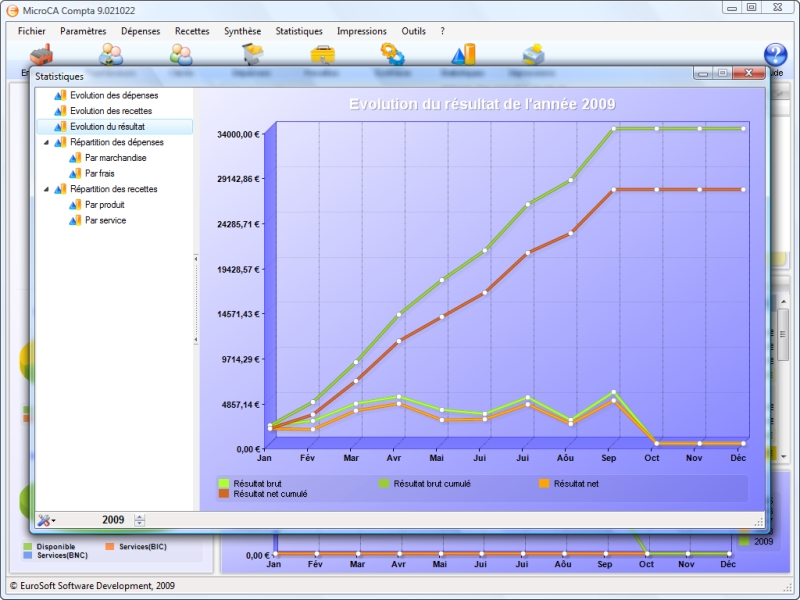Collapse the Répartition des dépenses tree node
This screenshot has width=800, height=600.
46,142
